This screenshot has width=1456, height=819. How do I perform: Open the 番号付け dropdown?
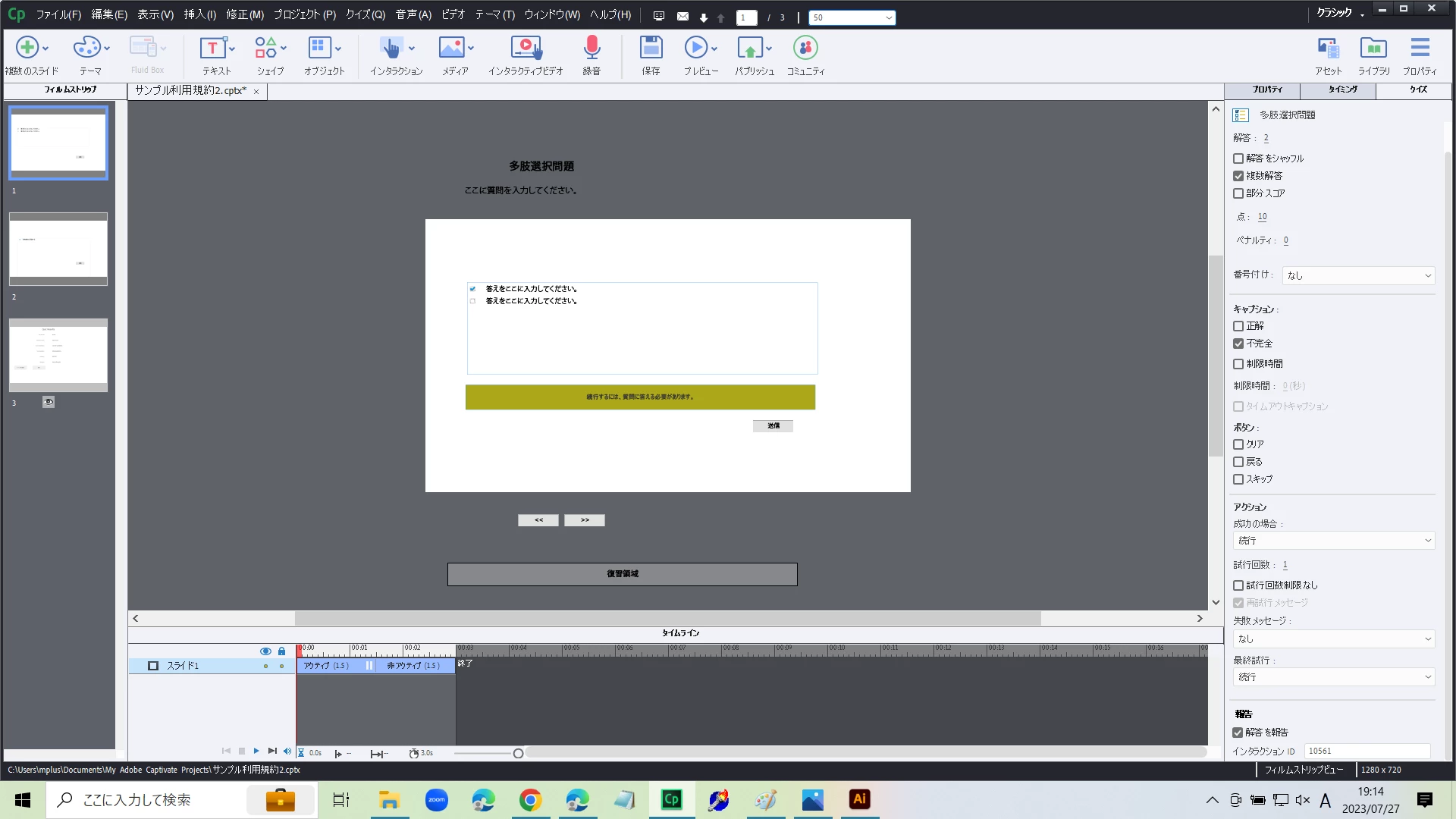(1357, 276)
